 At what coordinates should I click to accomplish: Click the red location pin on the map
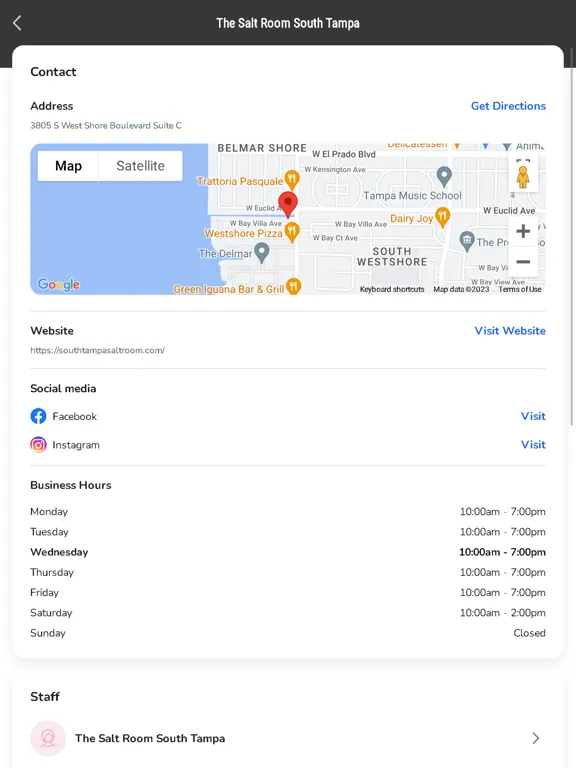(288, 204)
